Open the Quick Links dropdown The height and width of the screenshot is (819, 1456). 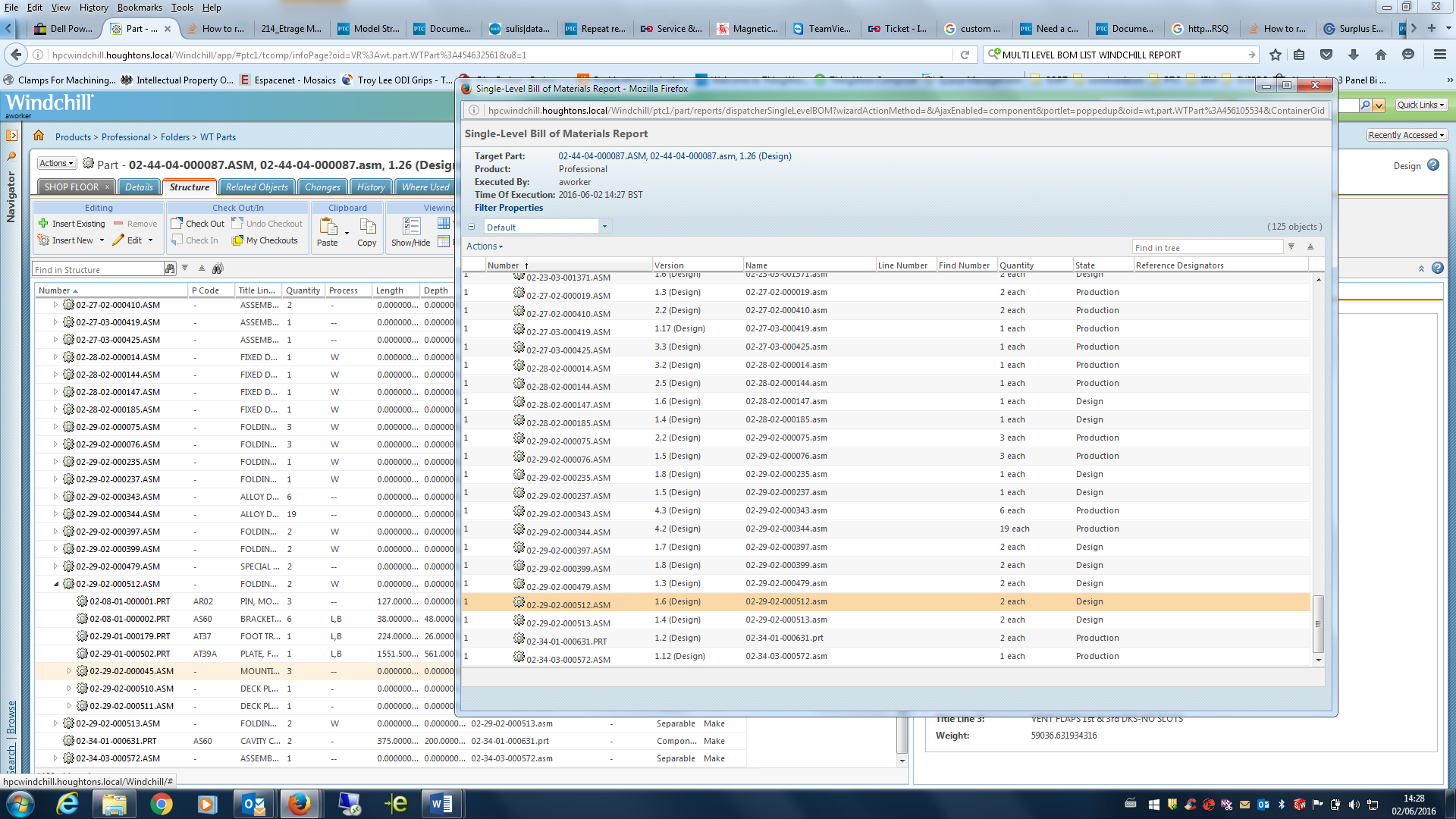pos(1421,105)
